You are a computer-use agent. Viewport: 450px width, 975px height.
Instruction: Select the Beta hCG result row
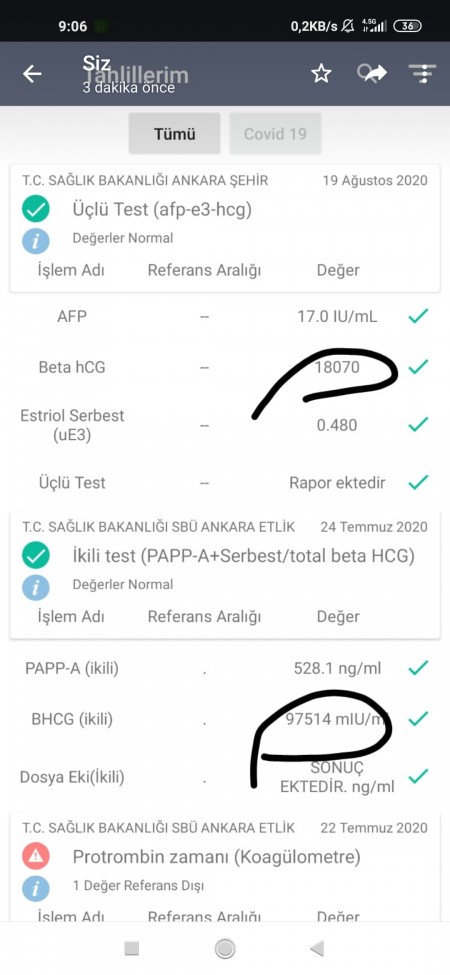tap(225, 367)
